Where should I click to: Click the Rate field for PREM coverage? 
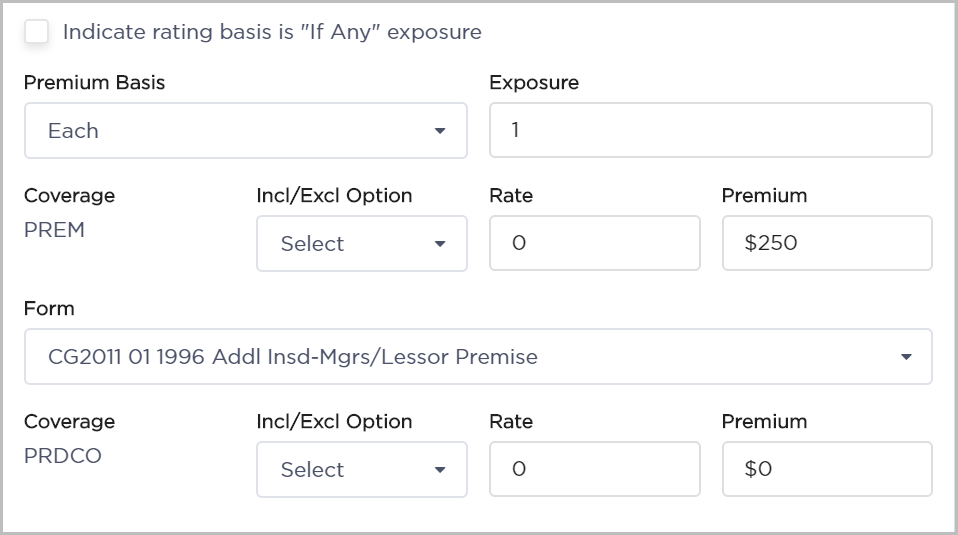tap(594, 244)
